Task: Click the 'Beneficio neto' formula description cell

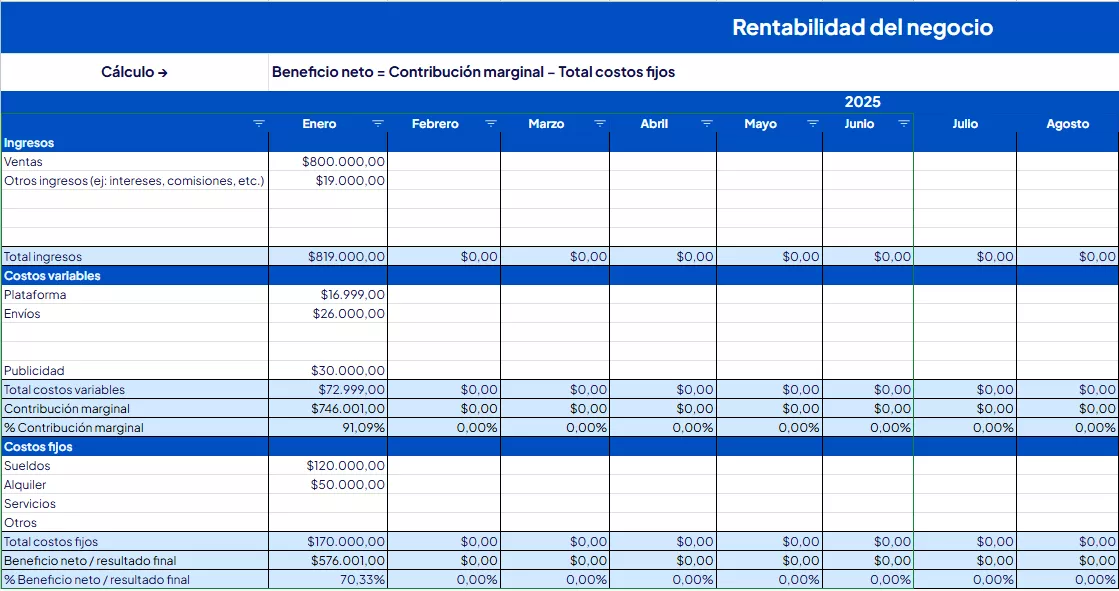Action: [473, 72]
